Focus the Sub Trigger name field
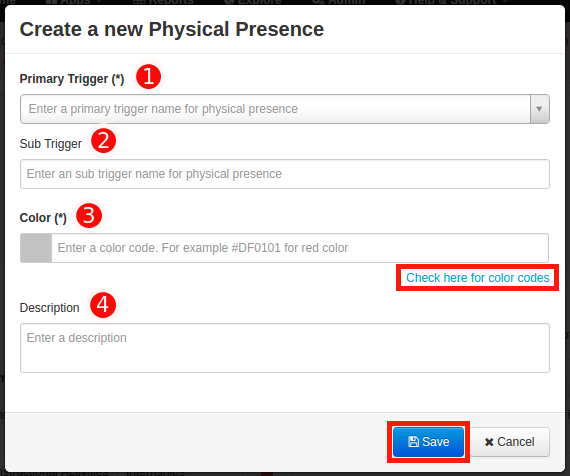Screen dimensions: 570x476 tap(285, 174)
